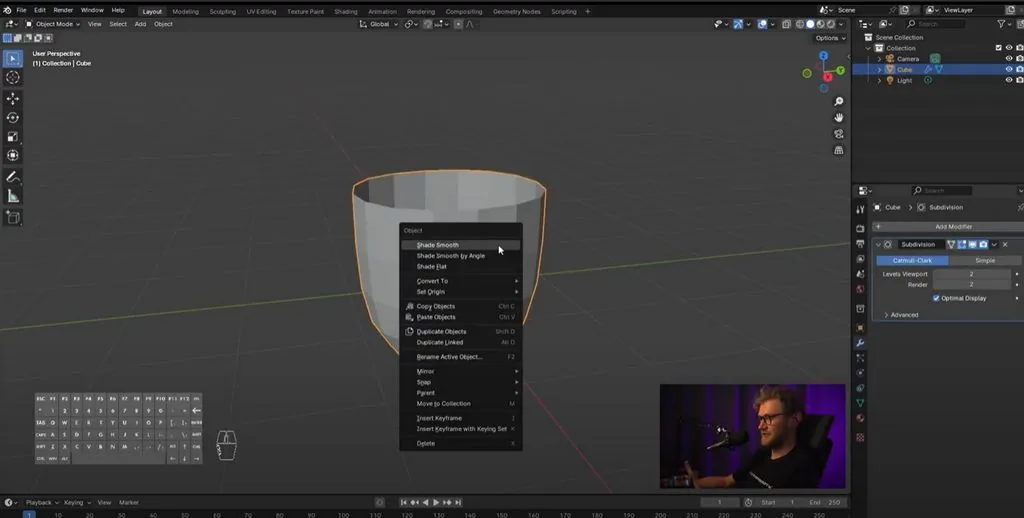Select the Transform tool

[x=12, y=155]
